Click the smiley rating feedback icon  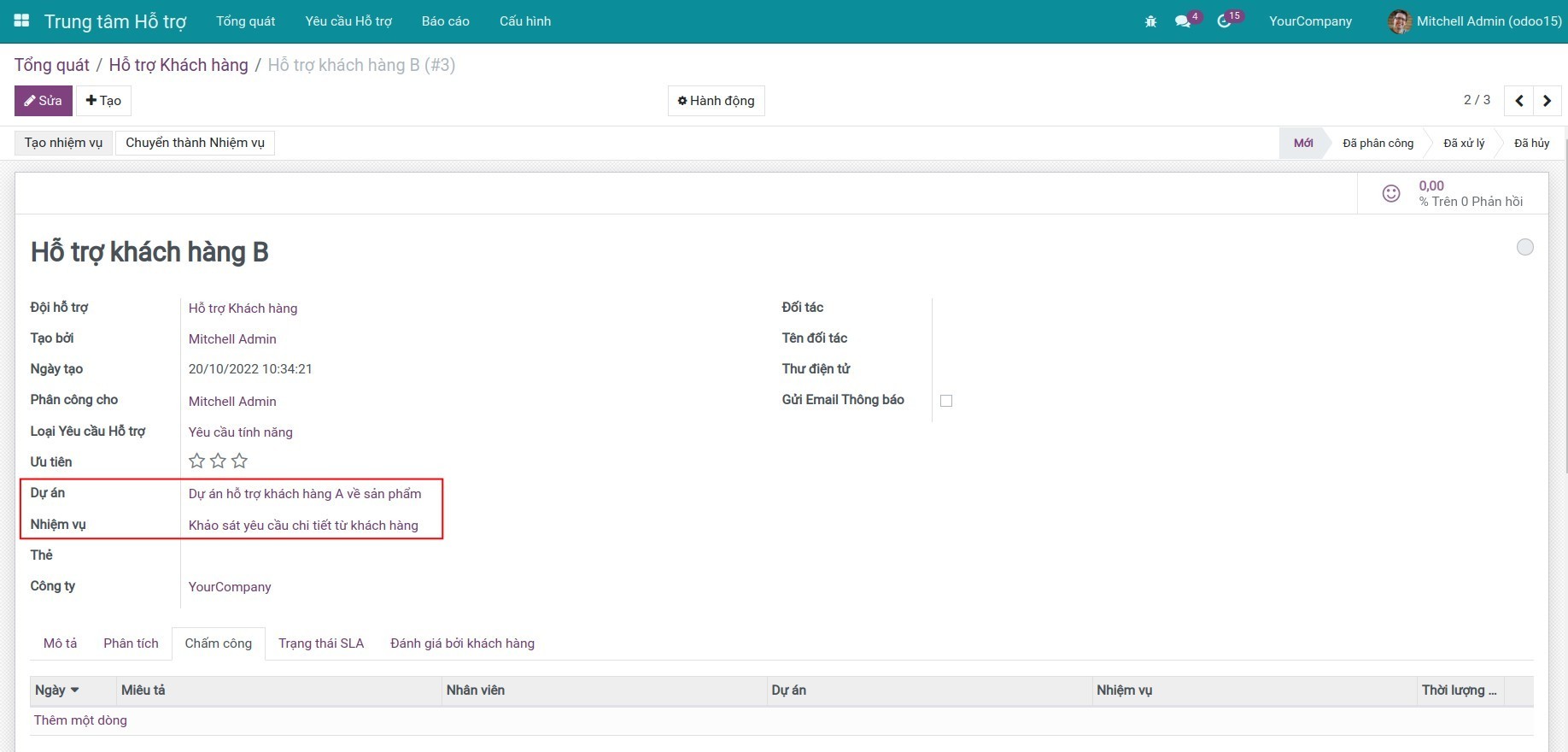click(x=1391, y=194)
